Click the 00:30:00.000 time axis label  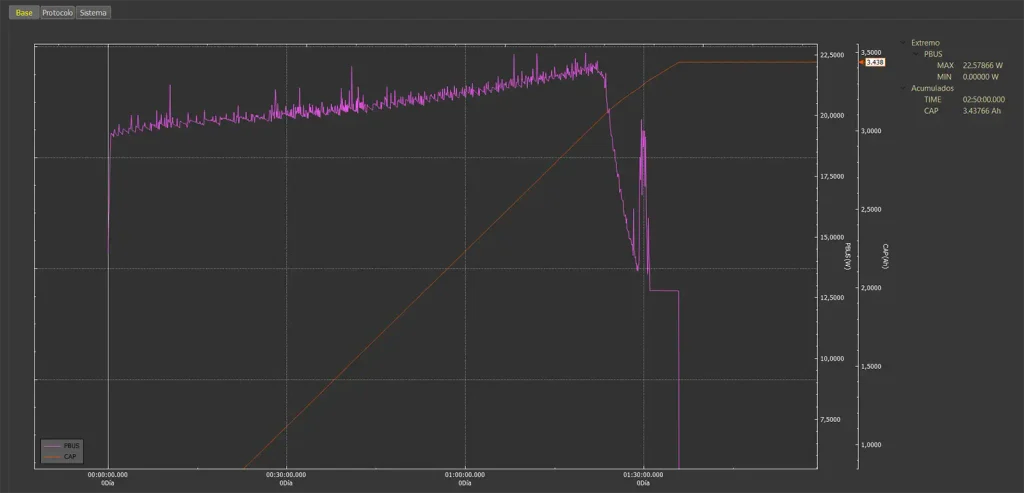click(286, 475)
